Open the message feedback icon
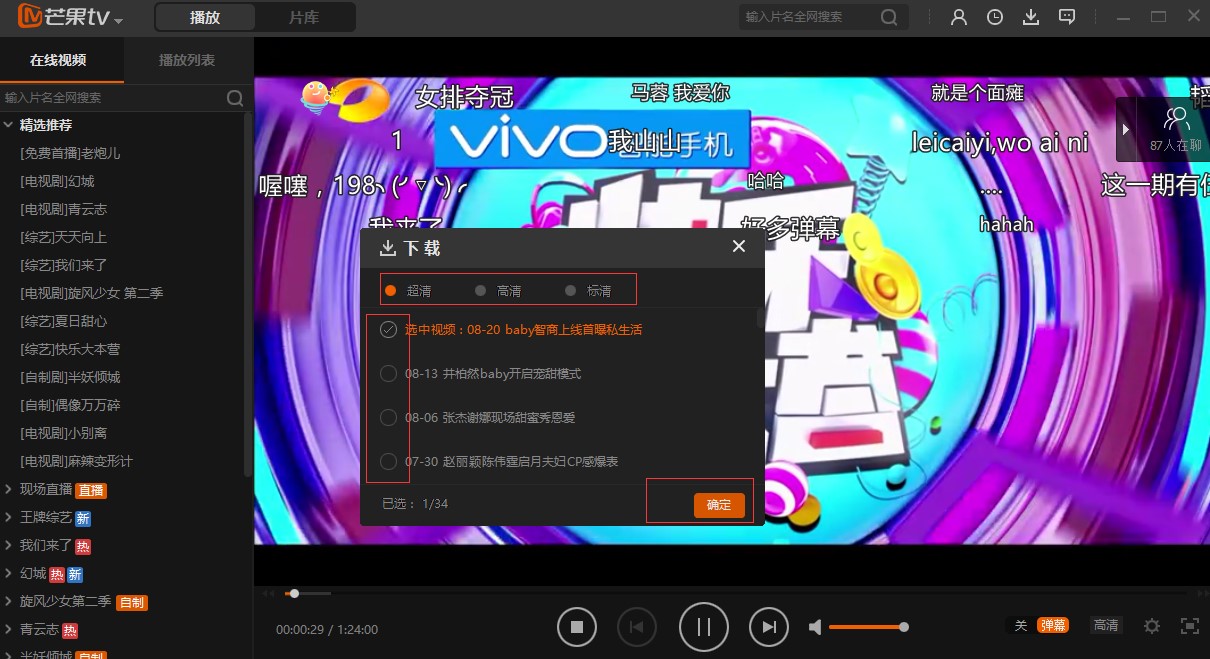The image size is (1210, 659). pos(1067,17)
